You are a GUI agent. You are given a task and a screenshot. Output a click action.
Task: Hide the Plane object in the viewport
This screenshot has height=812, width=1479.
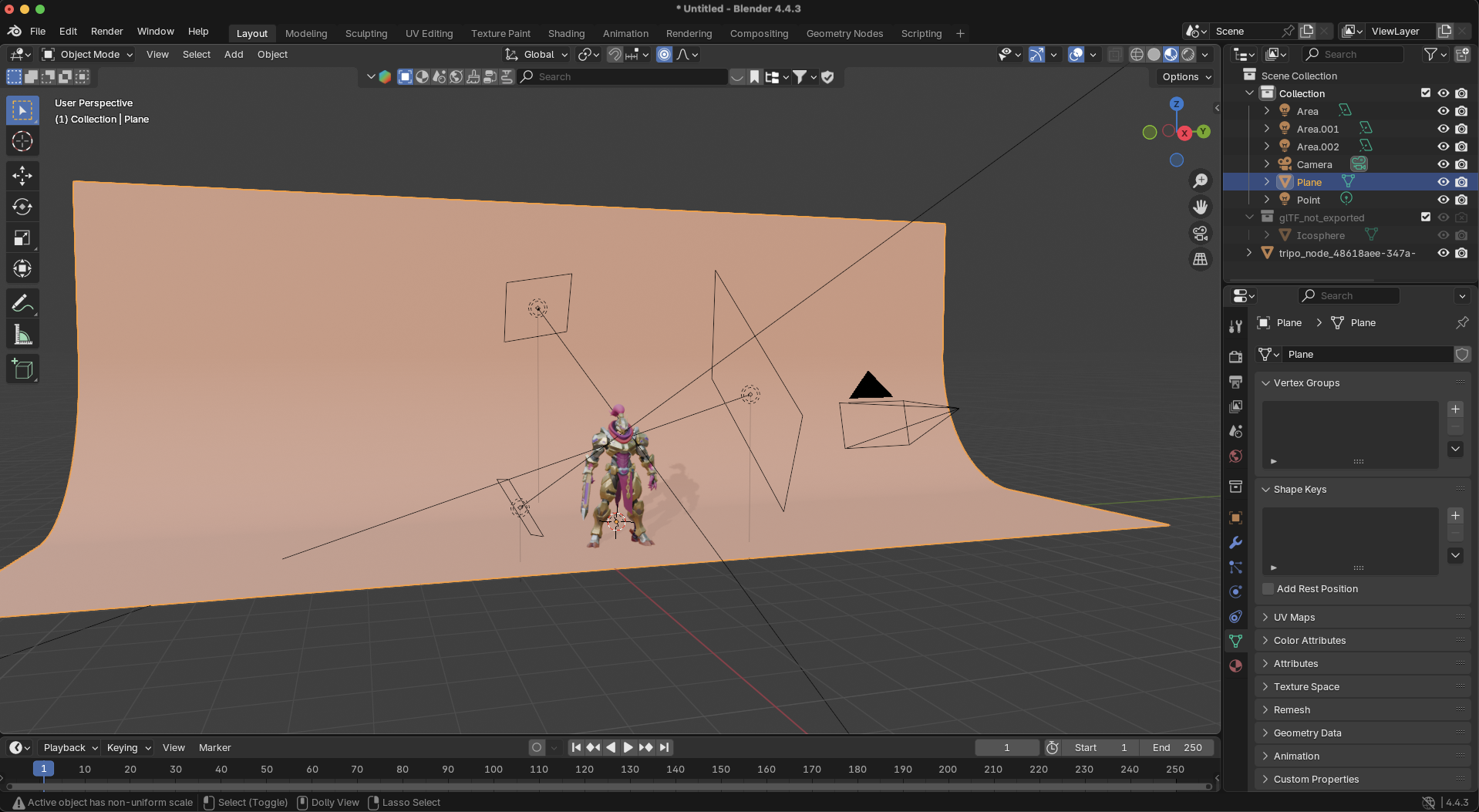point(1442,182)
